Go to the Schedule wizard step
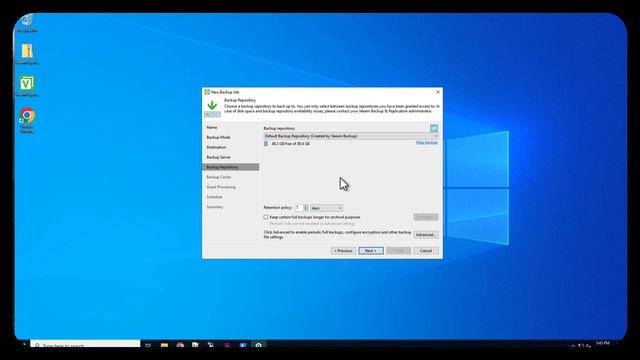Image resolution: width=640 pixels, height=360 pixels. click(x=214, y=197)
